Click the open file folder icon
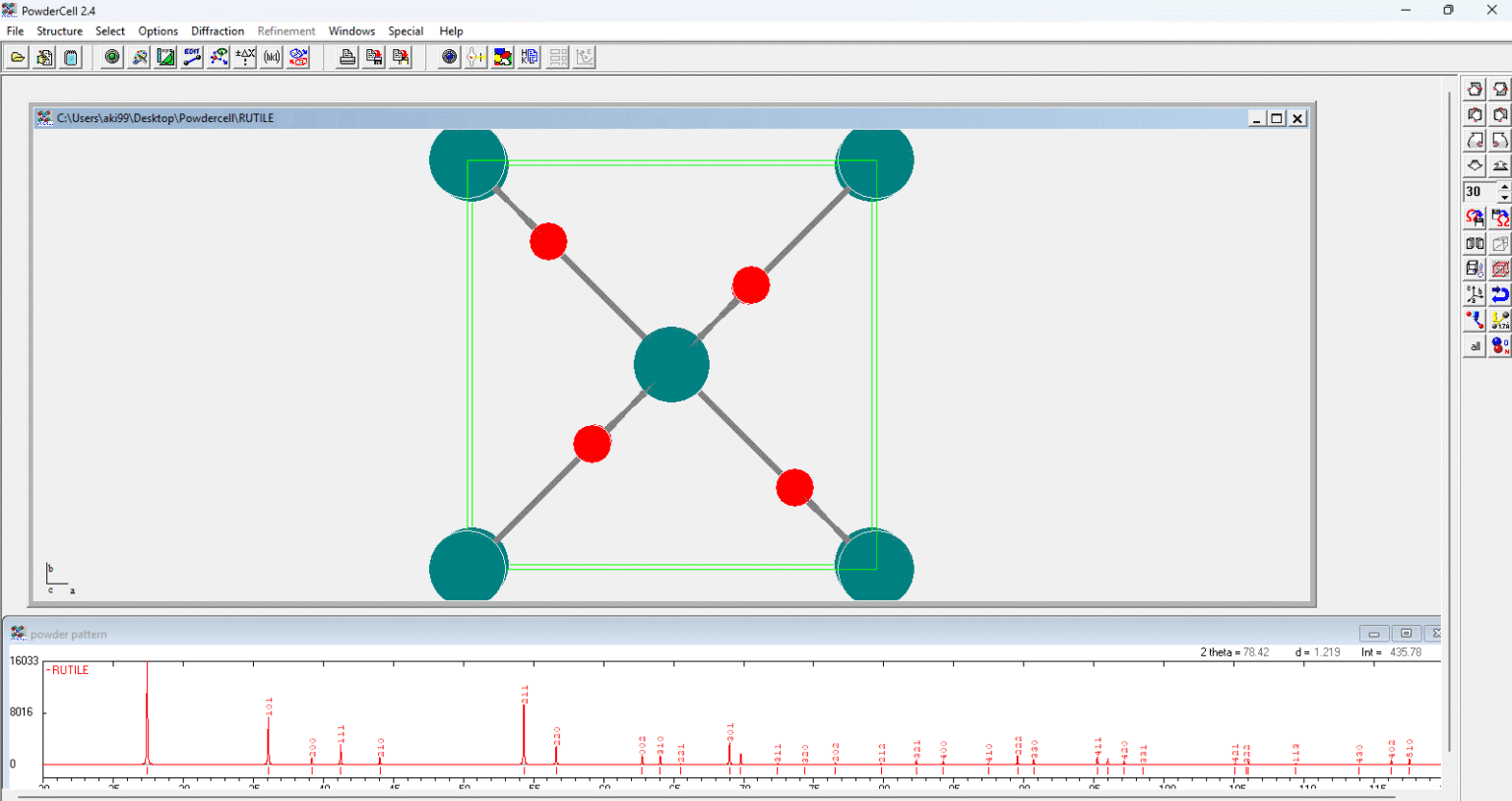This screenshot has height=801, width=1512. pos(18,57)
